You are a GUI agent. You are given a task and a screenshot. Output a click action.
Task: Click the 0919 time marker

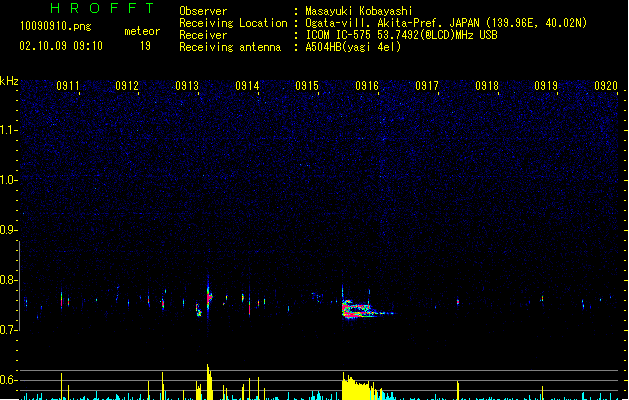[546, 86]
